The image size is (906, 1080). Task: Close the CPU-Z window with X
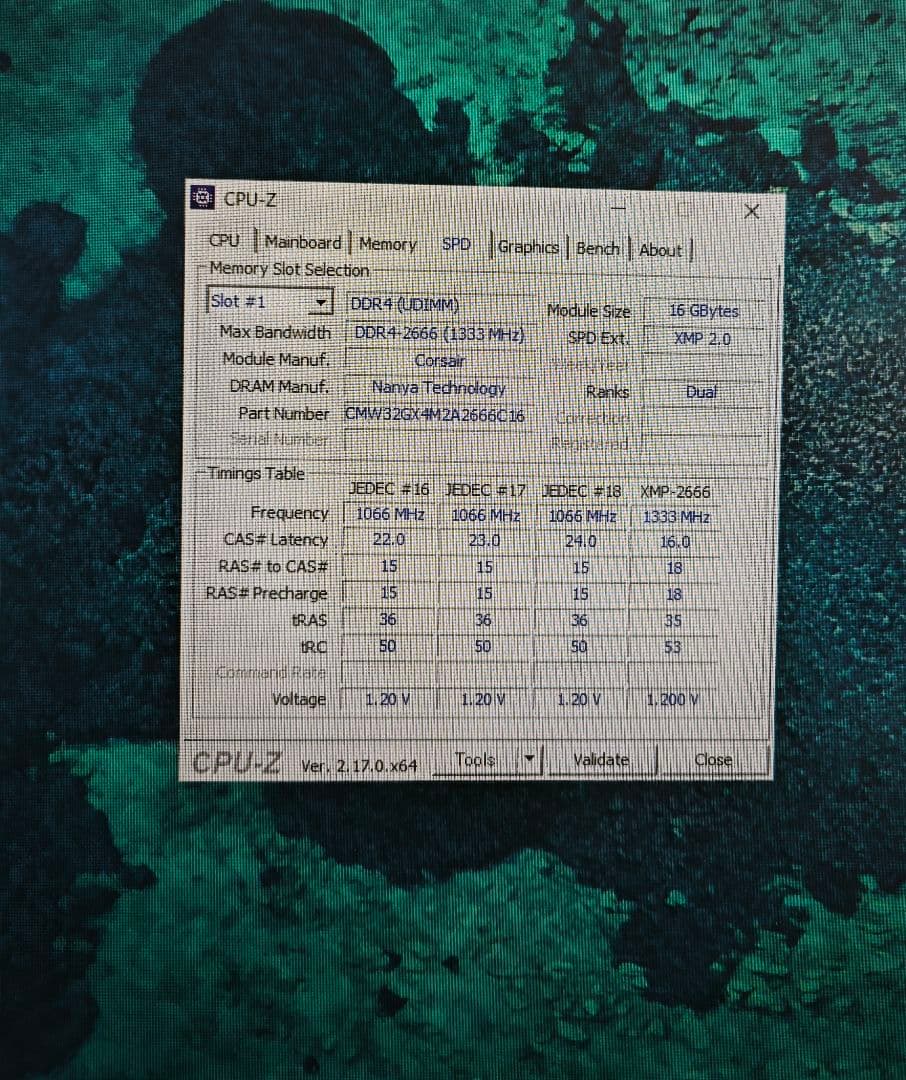pos(752,211)
